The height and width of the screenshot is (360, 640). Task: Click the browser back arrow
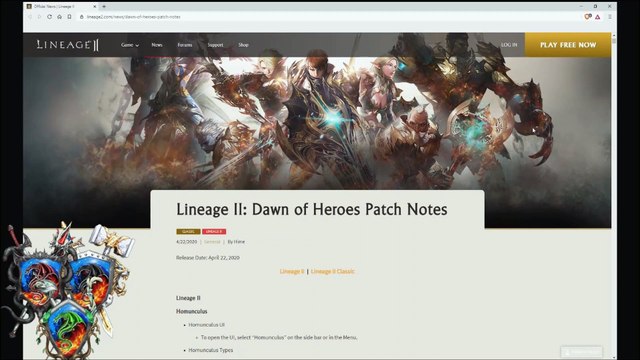30,17
